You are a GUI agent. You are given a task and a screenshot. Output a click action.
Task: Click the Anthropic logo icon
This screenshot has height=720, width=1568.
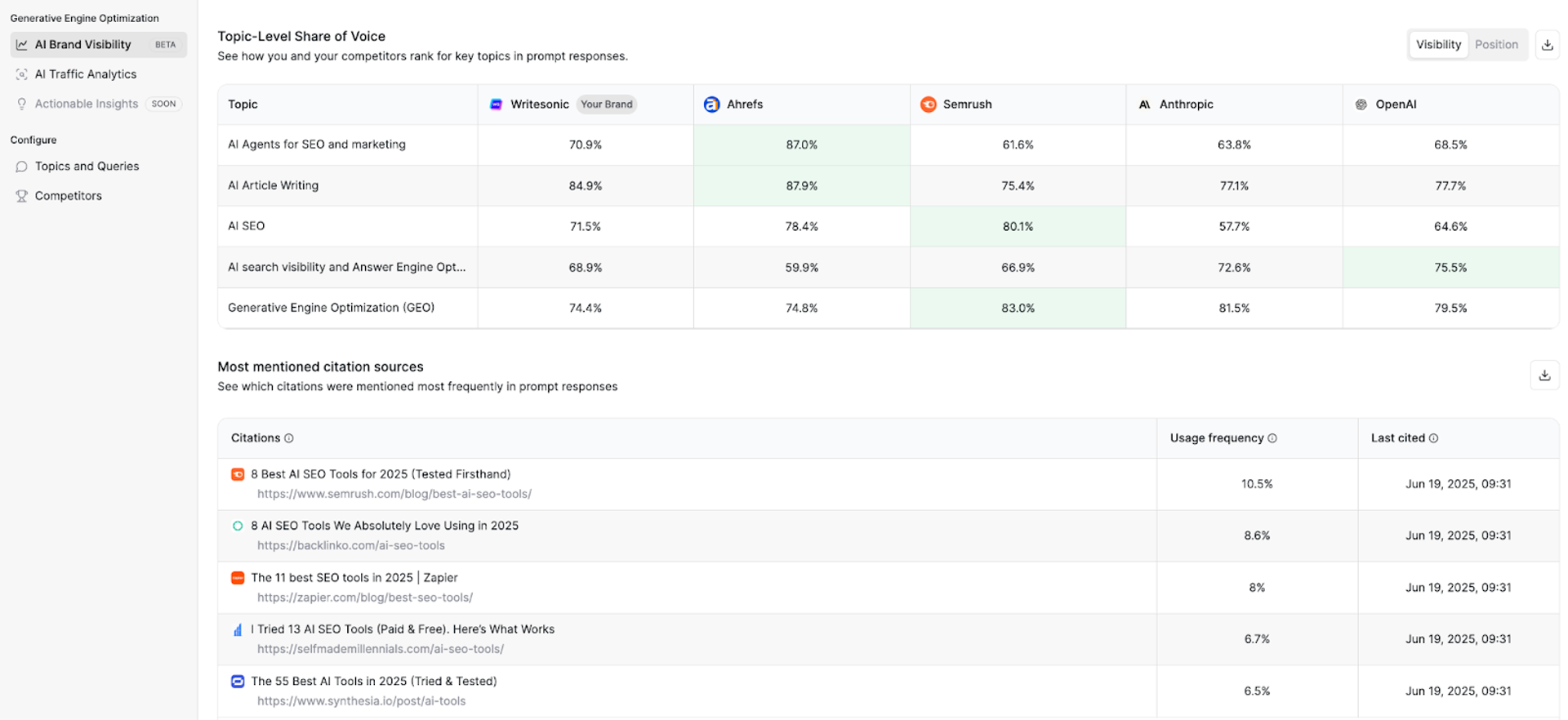point(1144,104)
